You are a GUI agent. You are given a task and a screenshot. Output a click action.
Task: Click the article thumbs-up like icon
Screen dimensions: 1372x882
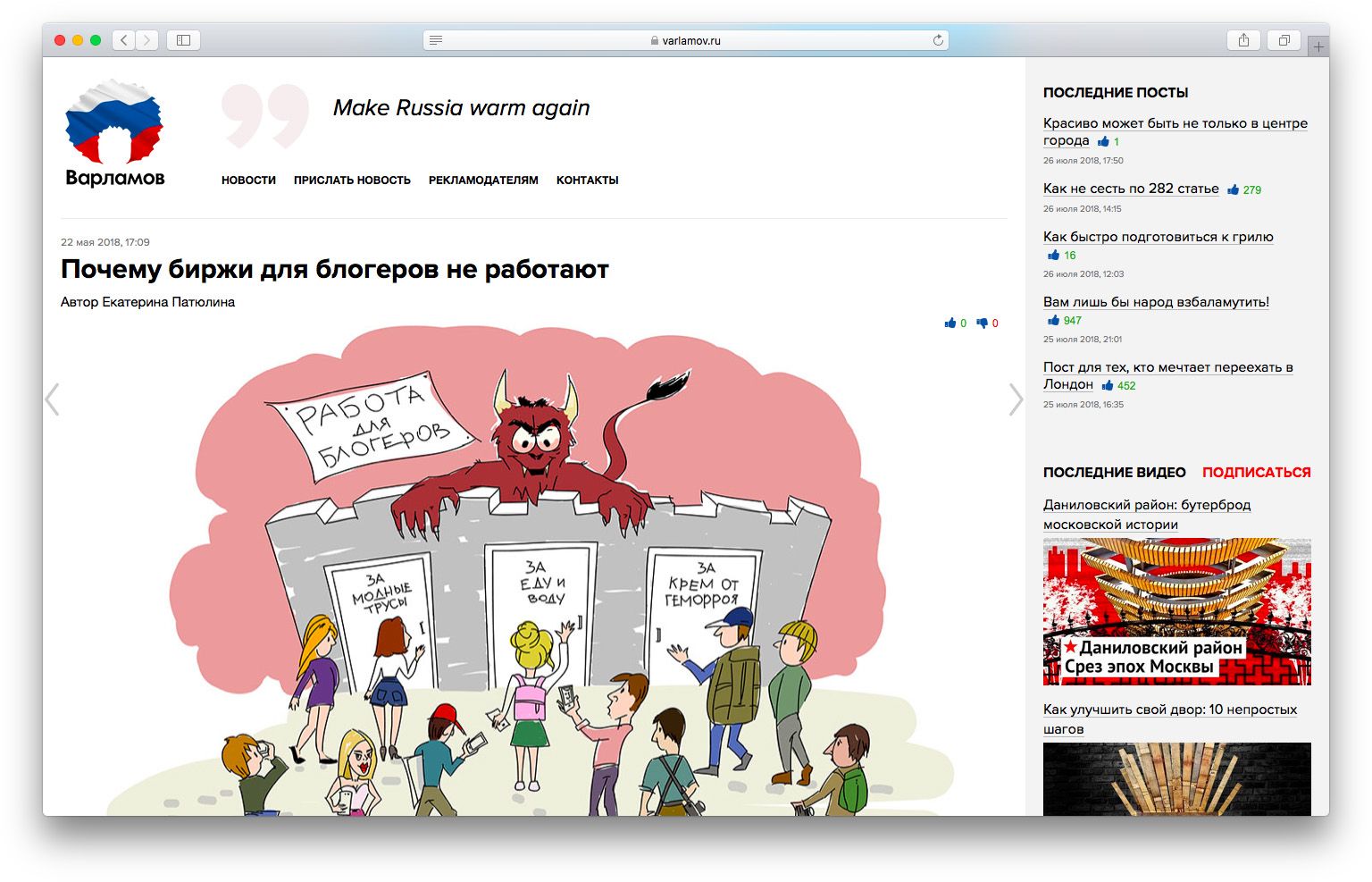[950, 323]
